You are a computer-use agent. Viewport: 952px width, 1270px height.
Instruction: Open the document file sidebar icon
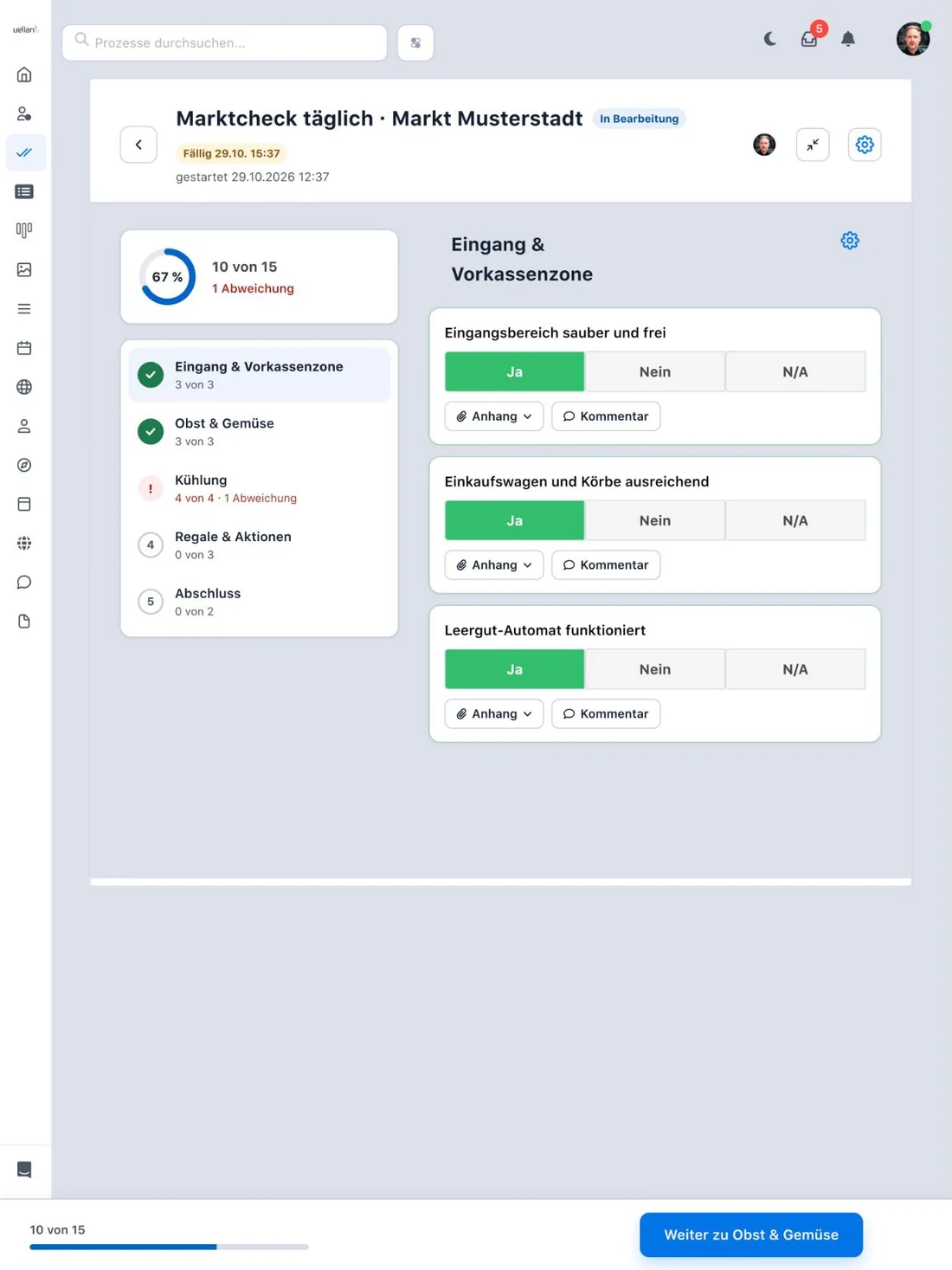coord(24,621)
